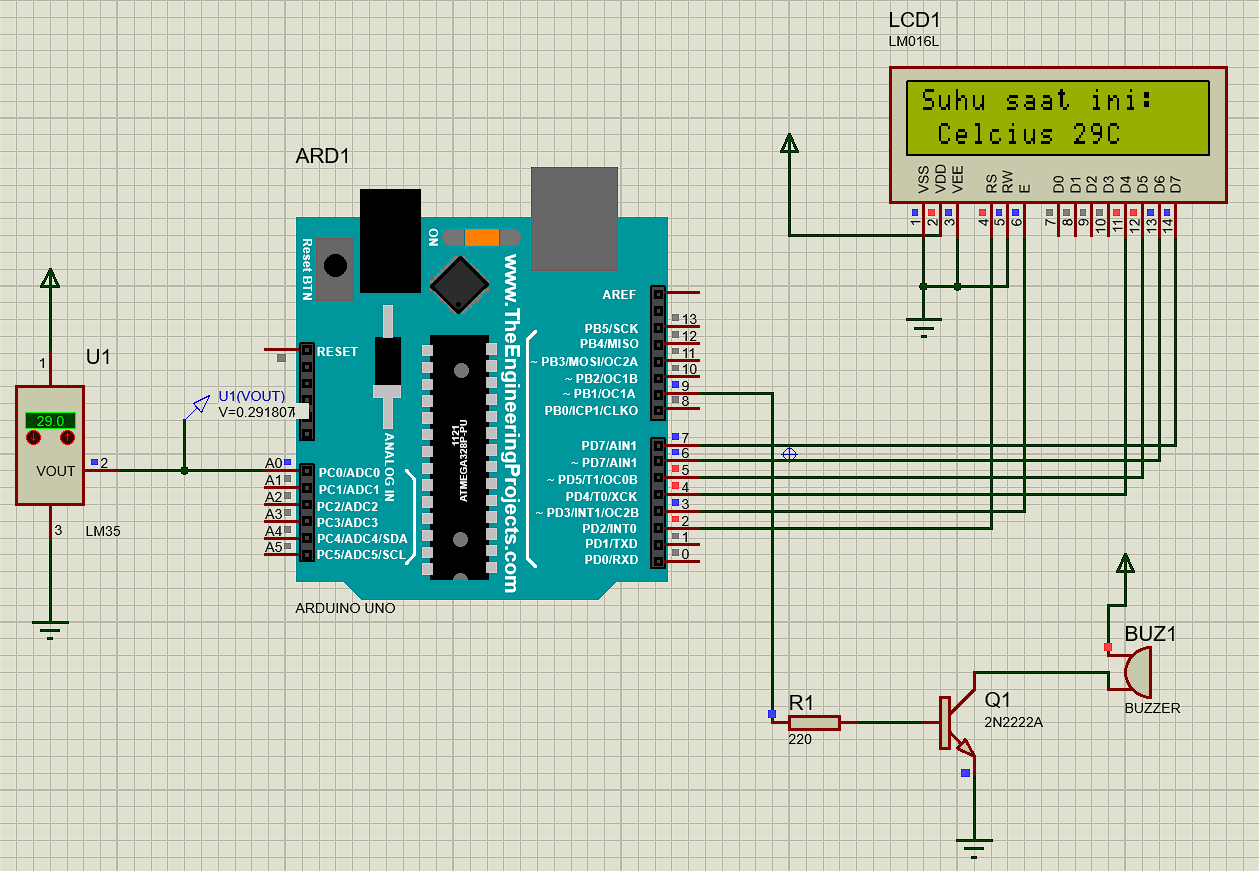Viewport: 1259px width, 871px height.
Task: Click the LCD RS pin label
Action: [992, 183]
